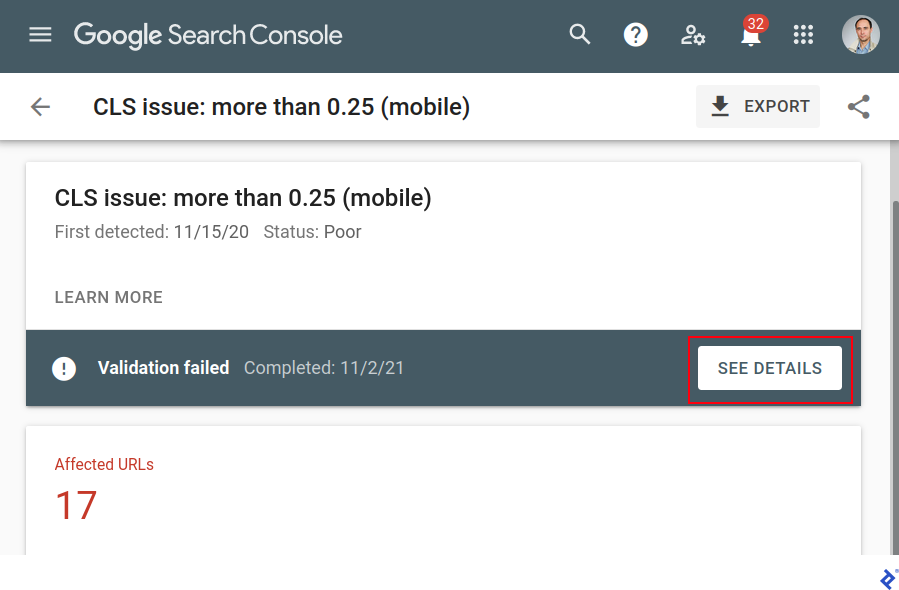Click the download icon inside the Export button

(x=720, y=106)
